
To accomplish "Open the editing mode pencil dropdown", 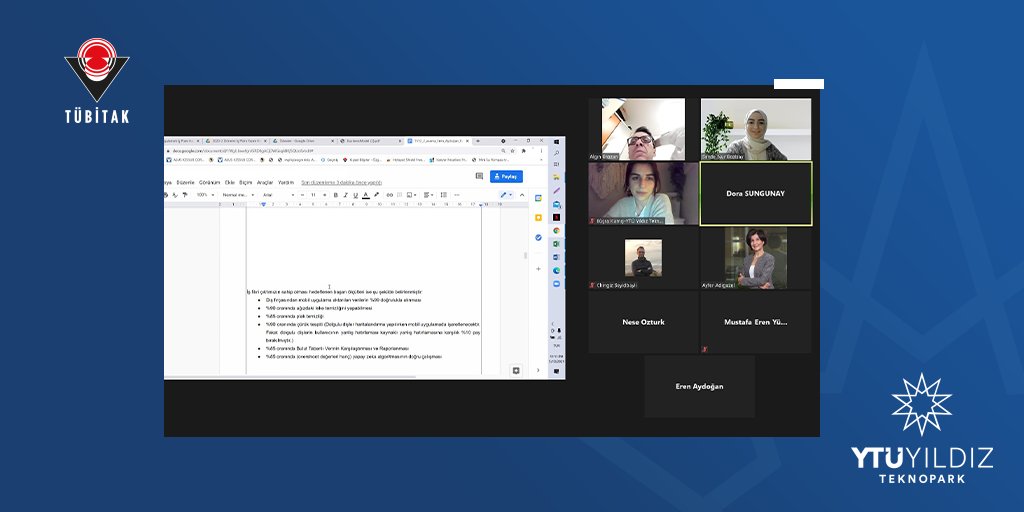I will click(x=507, y=195).
